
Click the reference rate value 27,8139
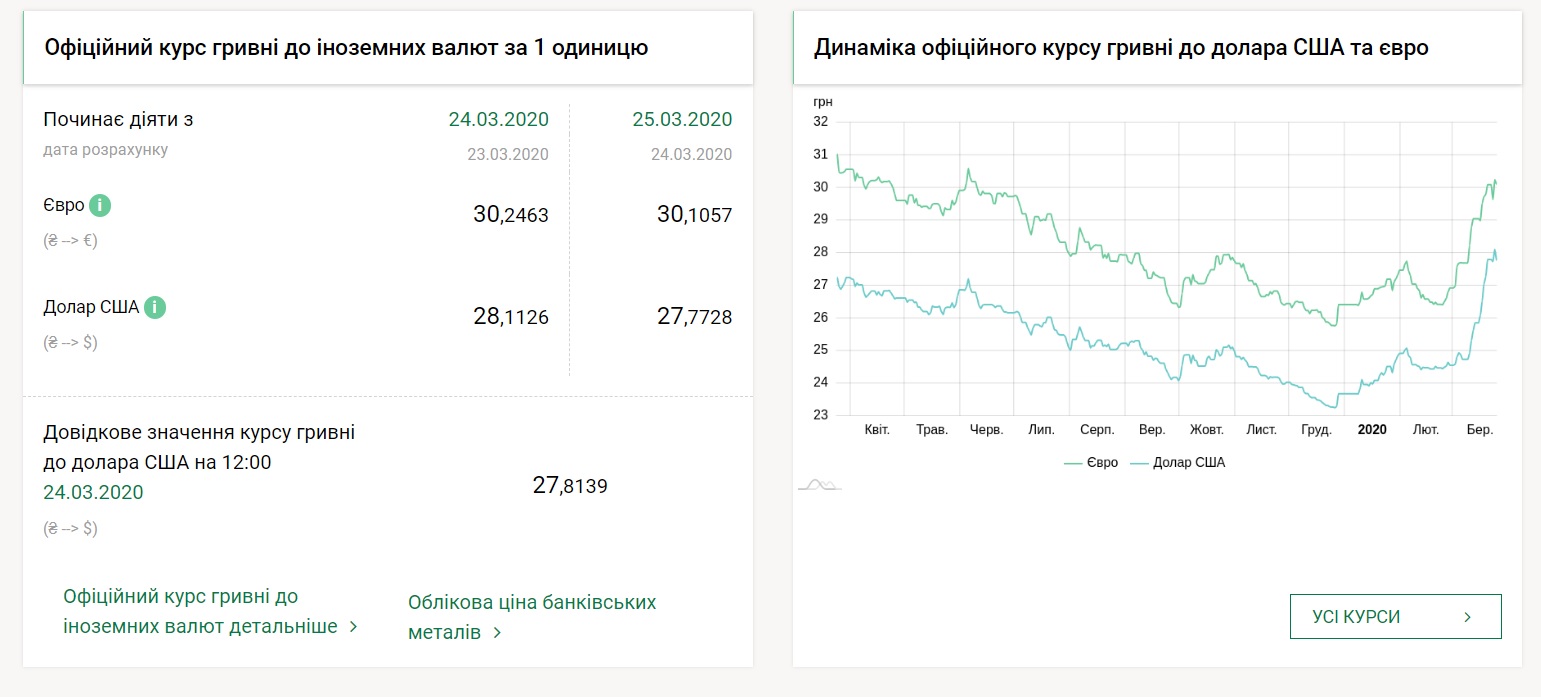(x=570, y=486)
